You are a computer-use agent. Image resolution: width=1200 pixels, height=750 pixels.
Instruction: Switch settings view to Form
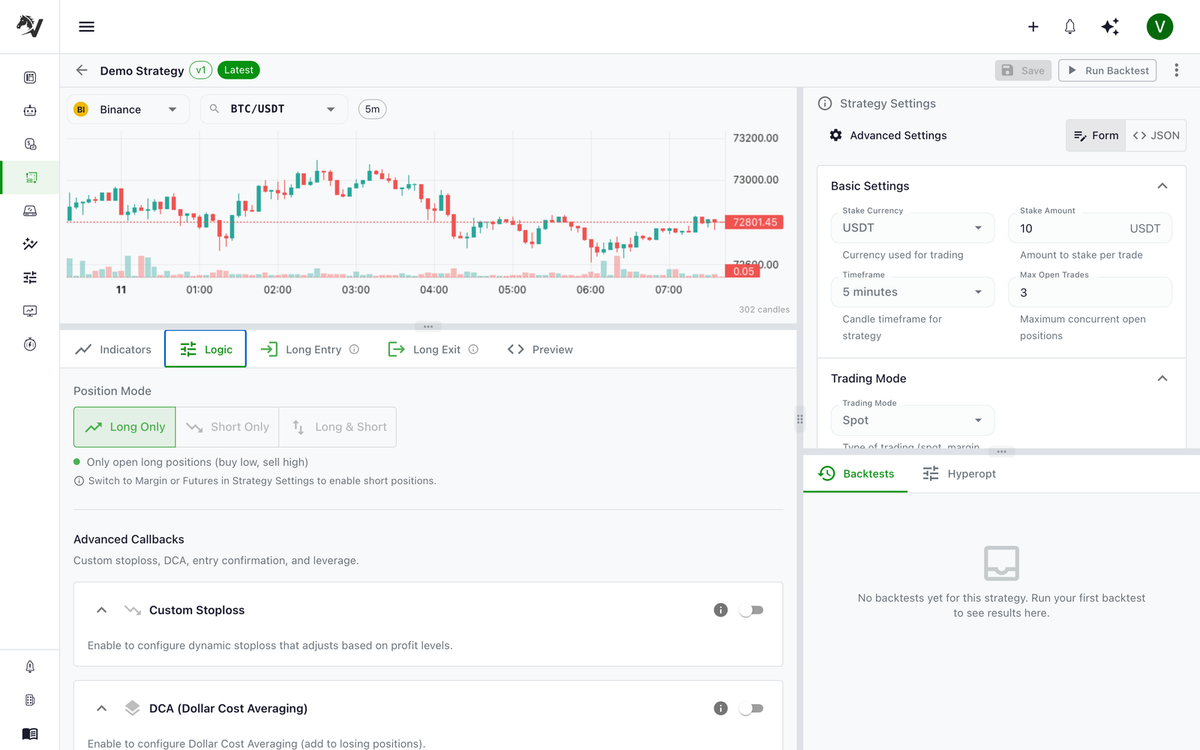tap(1095, 135)
